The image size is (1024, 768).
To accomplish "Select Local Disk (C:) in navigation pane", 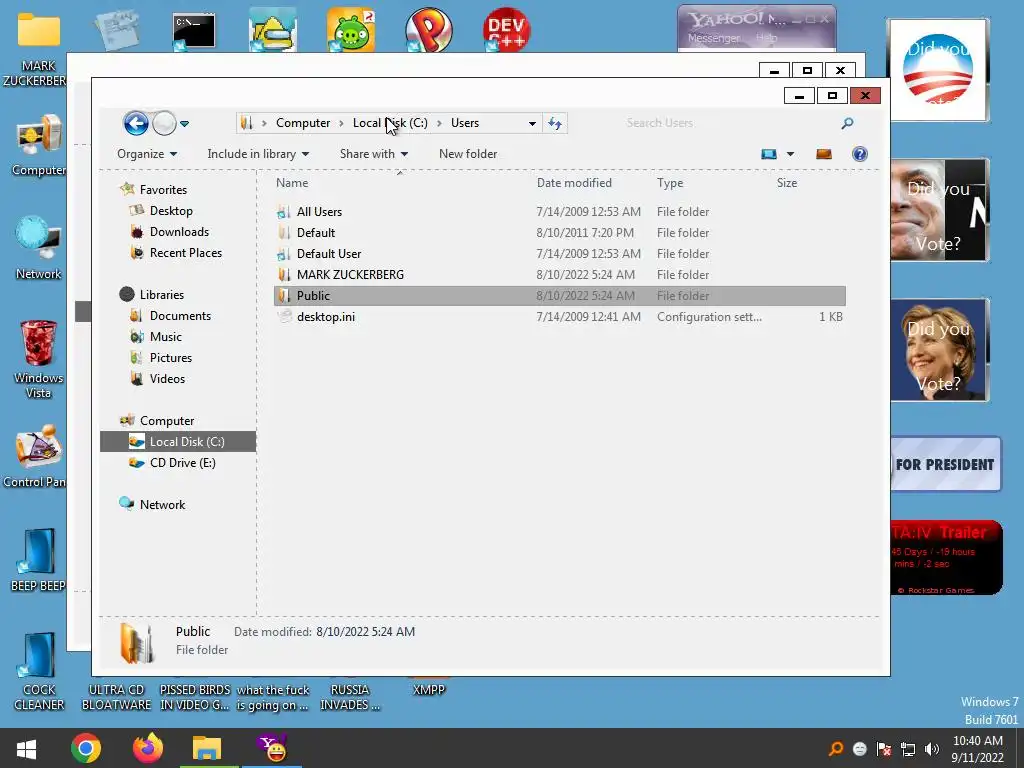I will 178,441.
